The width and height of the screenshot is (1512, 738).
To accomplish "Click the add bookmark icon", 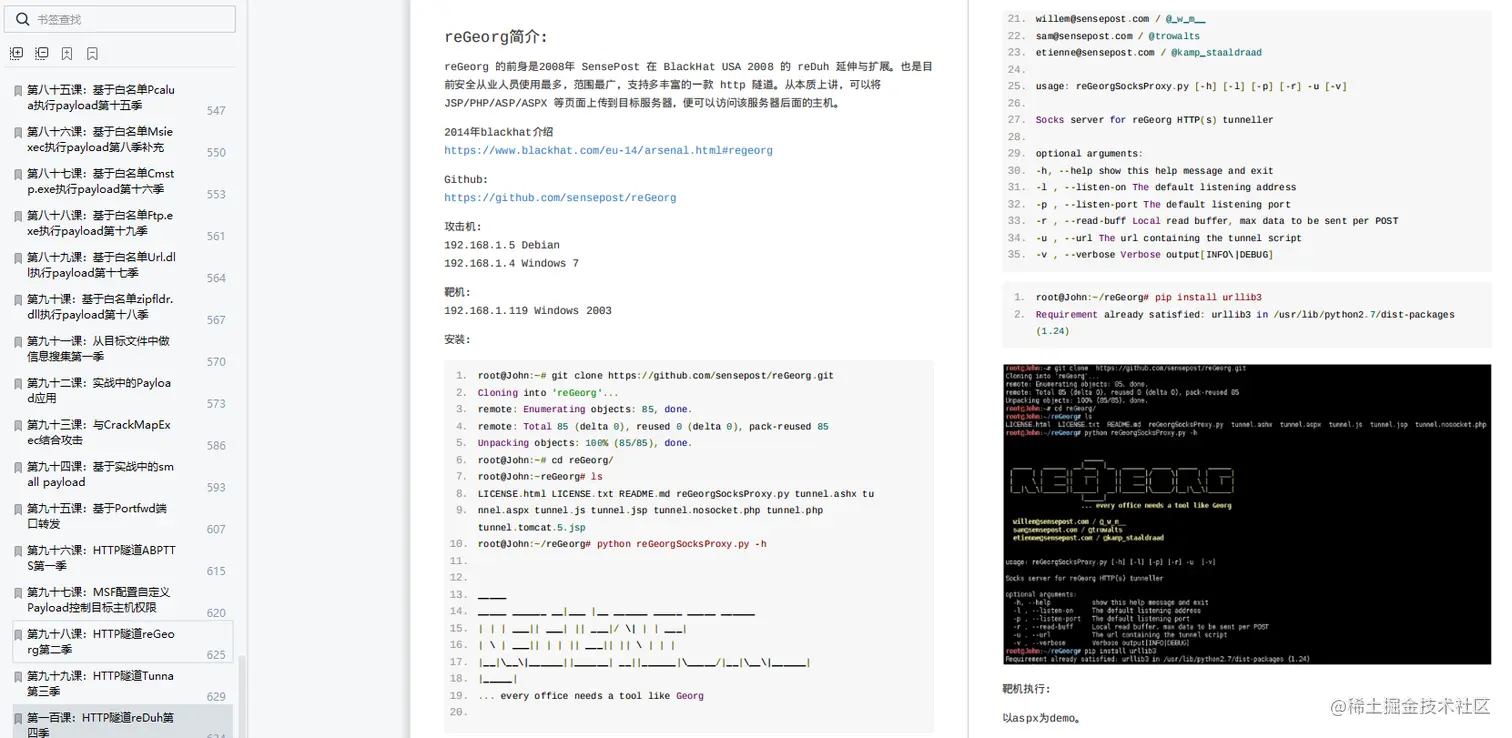I will [67, 53].
